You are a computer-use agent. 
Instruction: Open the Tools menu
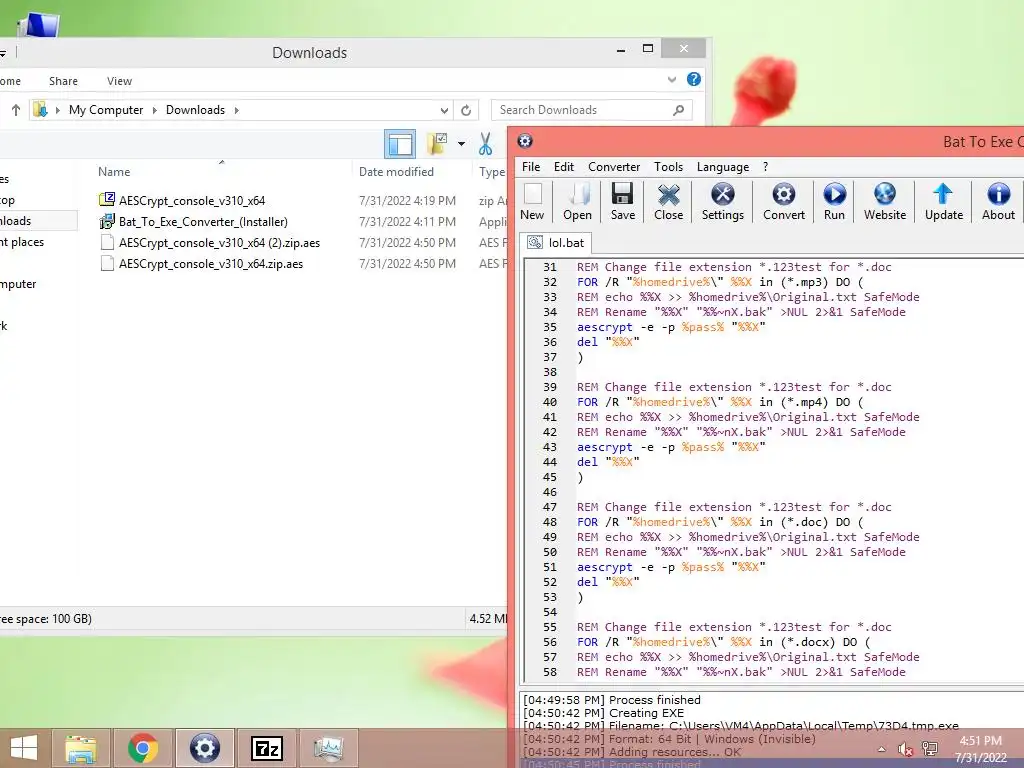tap(669, 167)
